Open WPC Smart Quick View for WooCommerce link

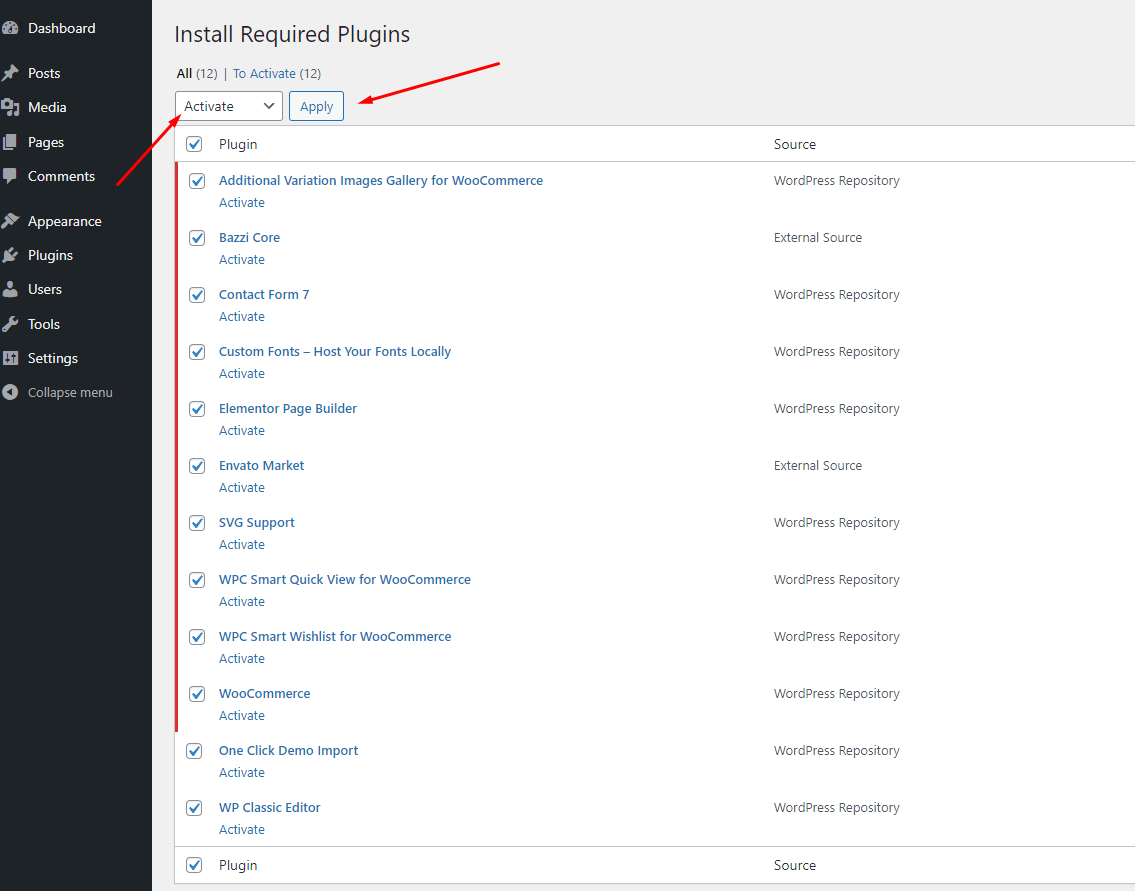[345, 579]
